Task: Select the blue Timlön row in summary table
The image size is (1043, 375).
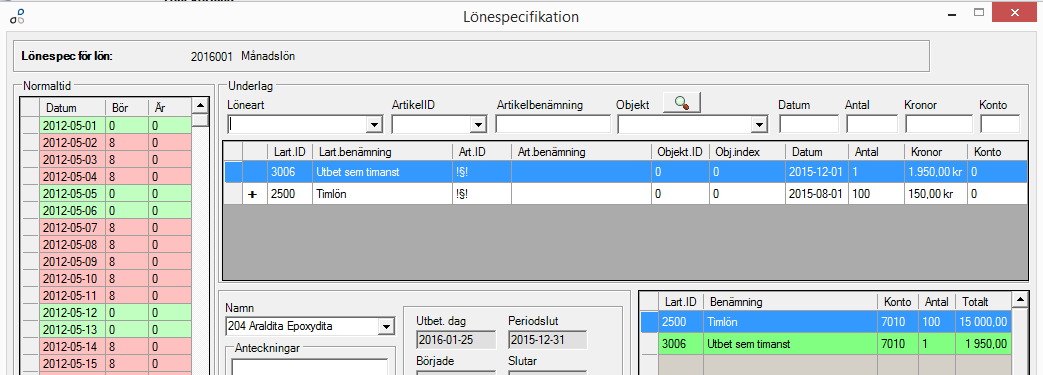Action: tap(825, 322)
